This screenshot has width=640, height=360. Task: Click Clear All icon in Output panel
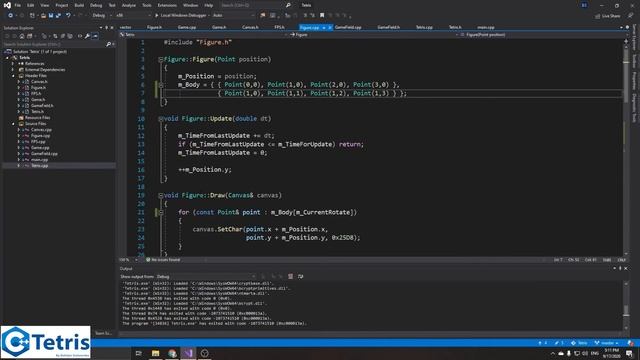pyautogui.click(x=291, y=276)
